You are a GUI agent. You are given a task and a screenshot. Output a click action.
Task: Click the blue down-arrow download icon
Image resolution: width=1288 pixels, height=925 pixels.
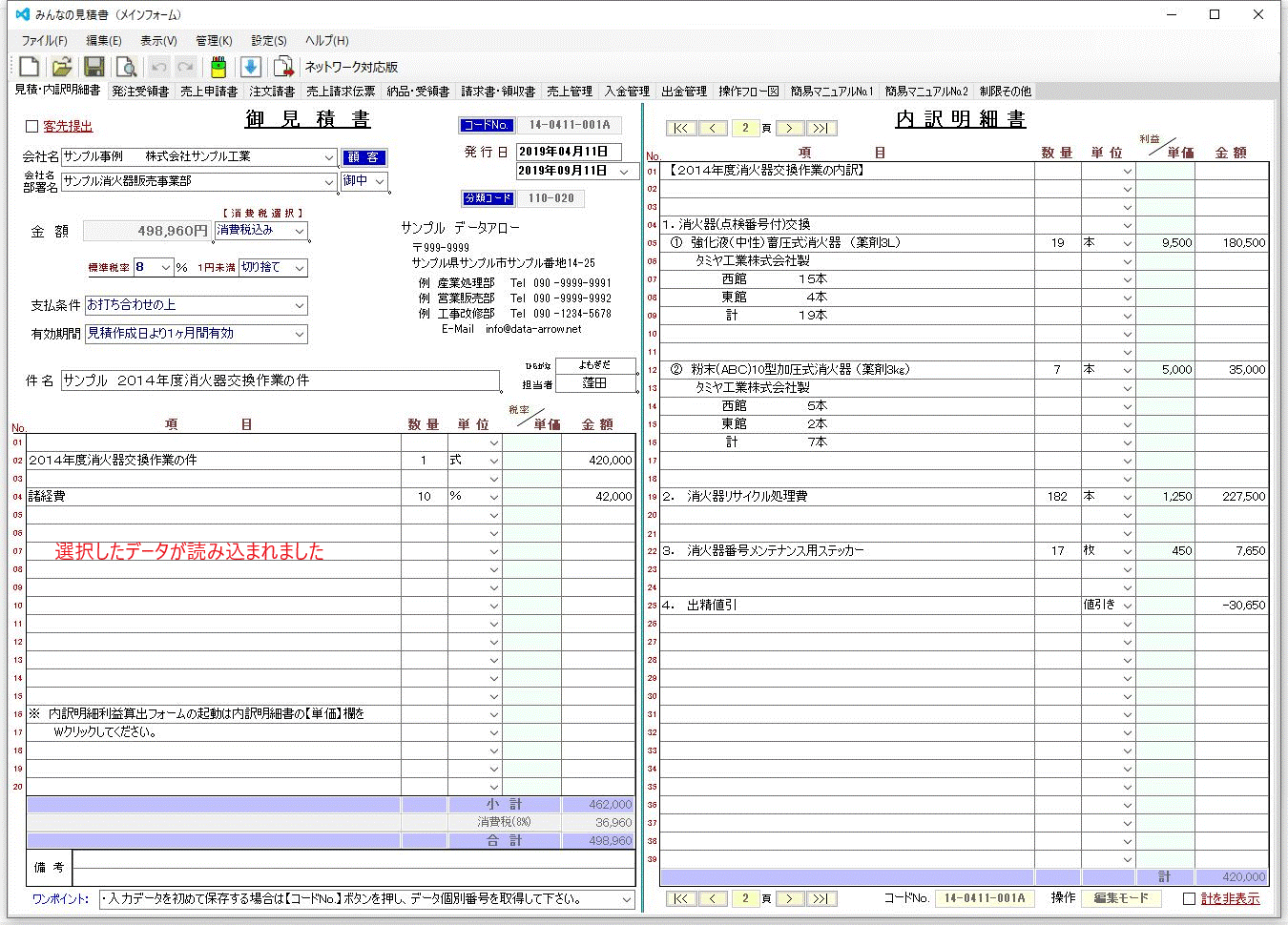(250, 67)
